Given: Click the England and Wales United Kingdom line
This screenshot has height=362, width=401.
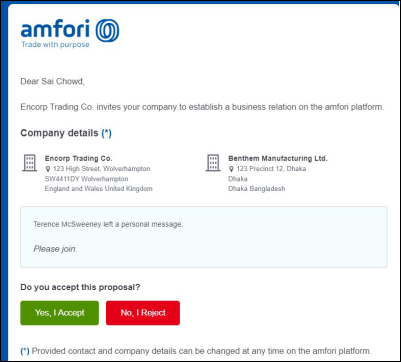Looking at the screenshot, I should [x=99, y=189].
